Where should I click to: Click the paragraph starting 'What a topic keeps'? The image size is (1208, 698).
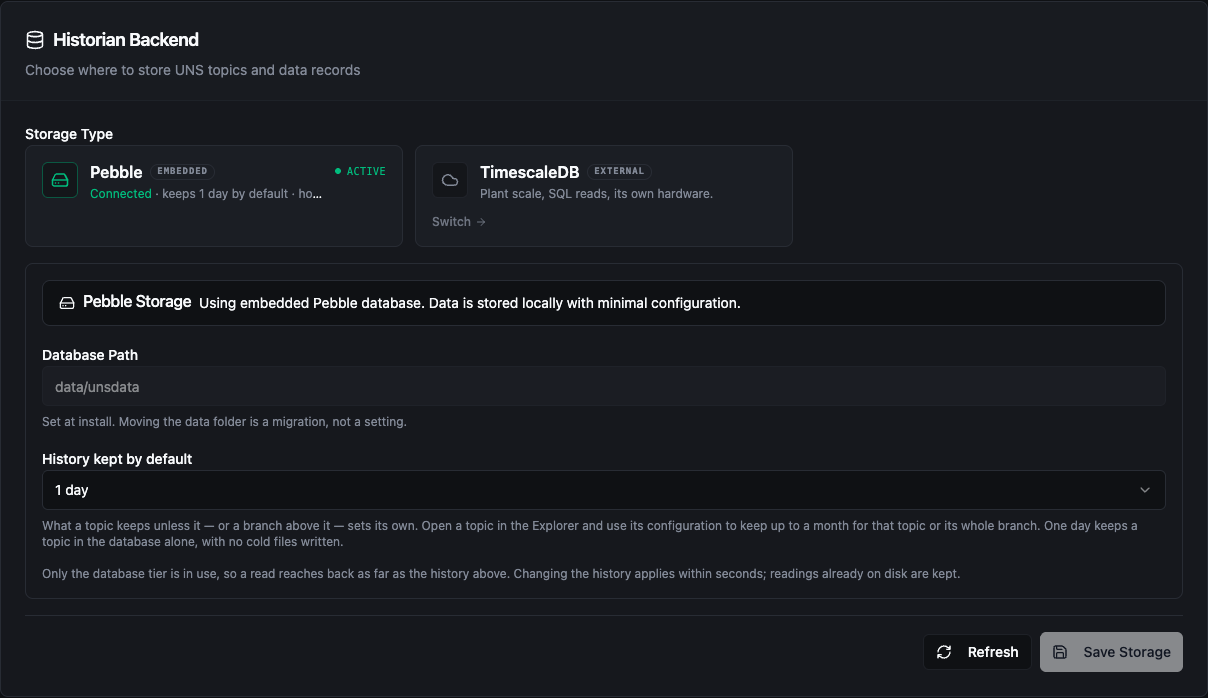[590, 534]
